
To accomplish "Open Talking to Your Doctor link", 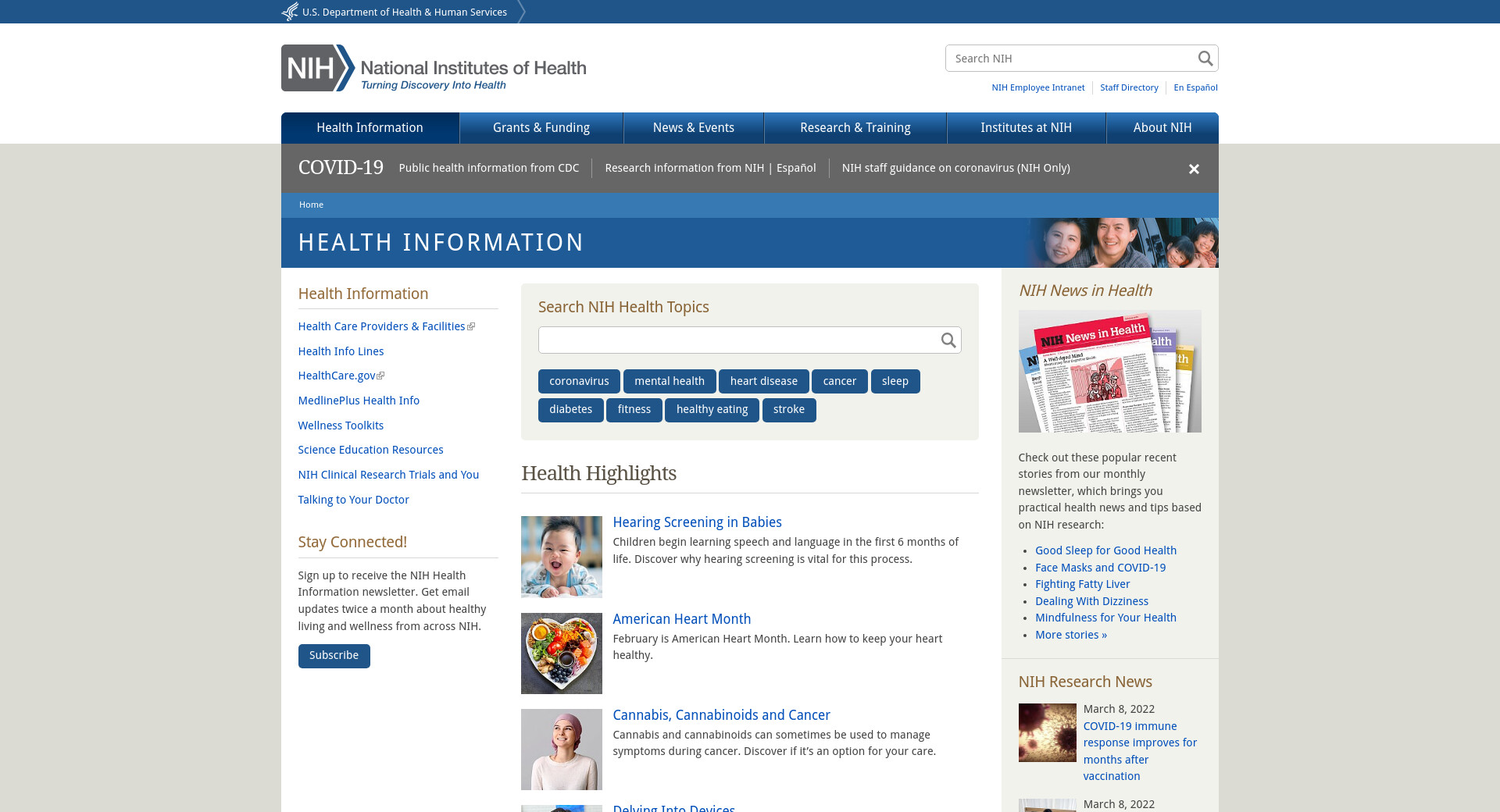I will tap(353, 500).
